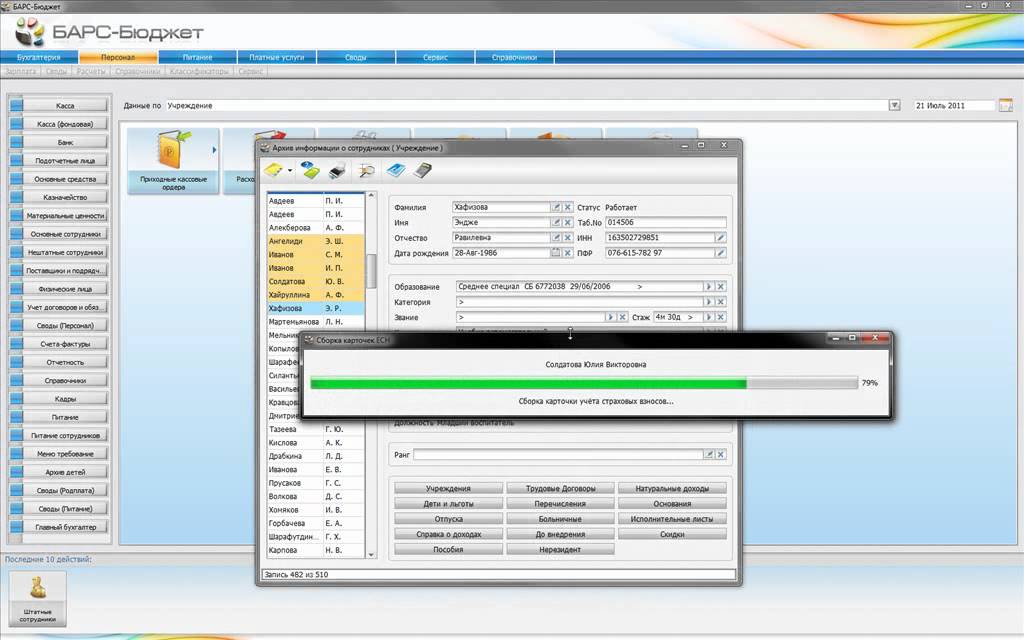1024x640 pixels.
Task: Expand the Категория selector arrow
Action: click(x=709, y=302)
